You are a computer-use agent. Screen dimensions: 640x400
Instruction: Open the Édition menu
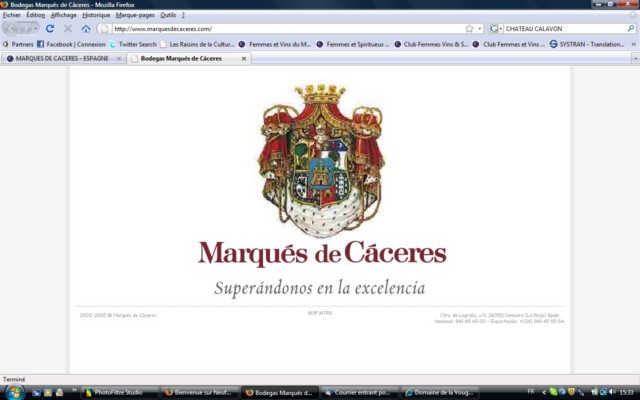[x=36, y=15]
